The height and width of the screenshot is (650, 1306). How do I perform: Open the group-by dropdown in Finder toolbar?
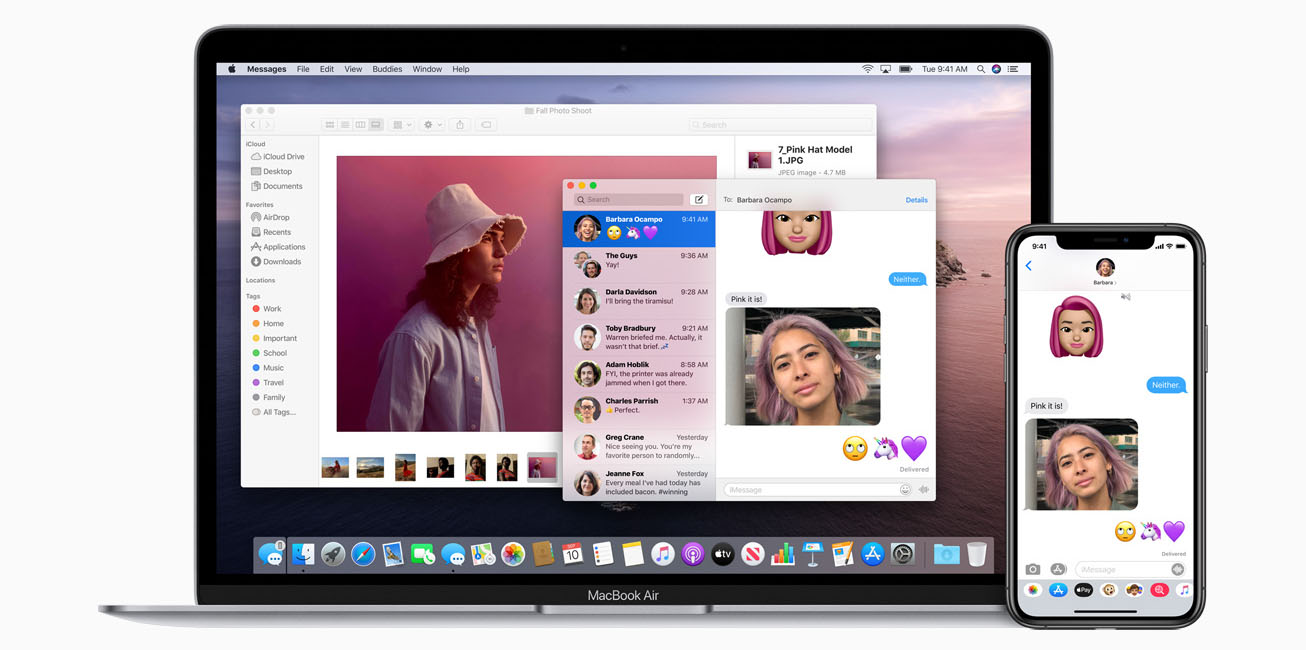pos(401,125)
